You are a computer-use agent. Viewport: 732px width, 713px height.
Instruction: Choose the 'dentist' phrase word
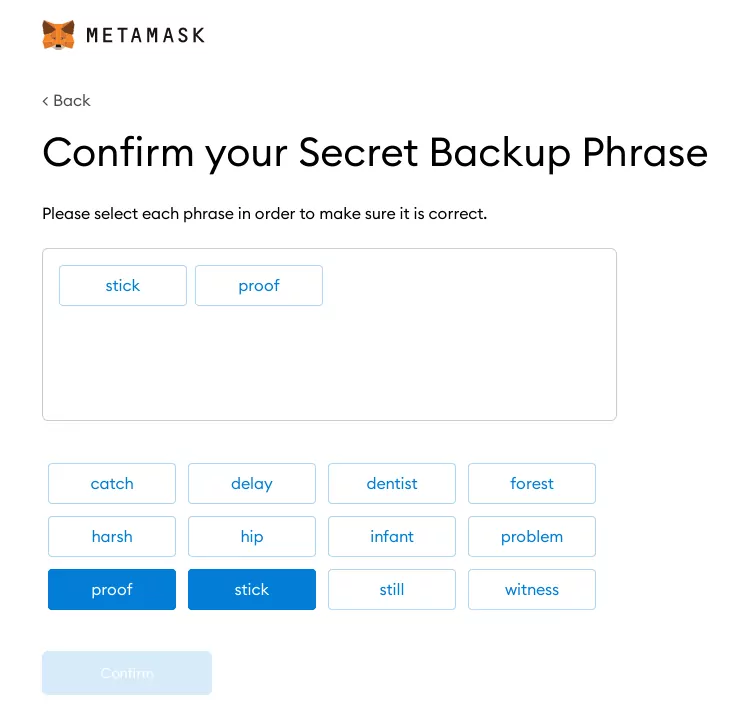point(392,484)
